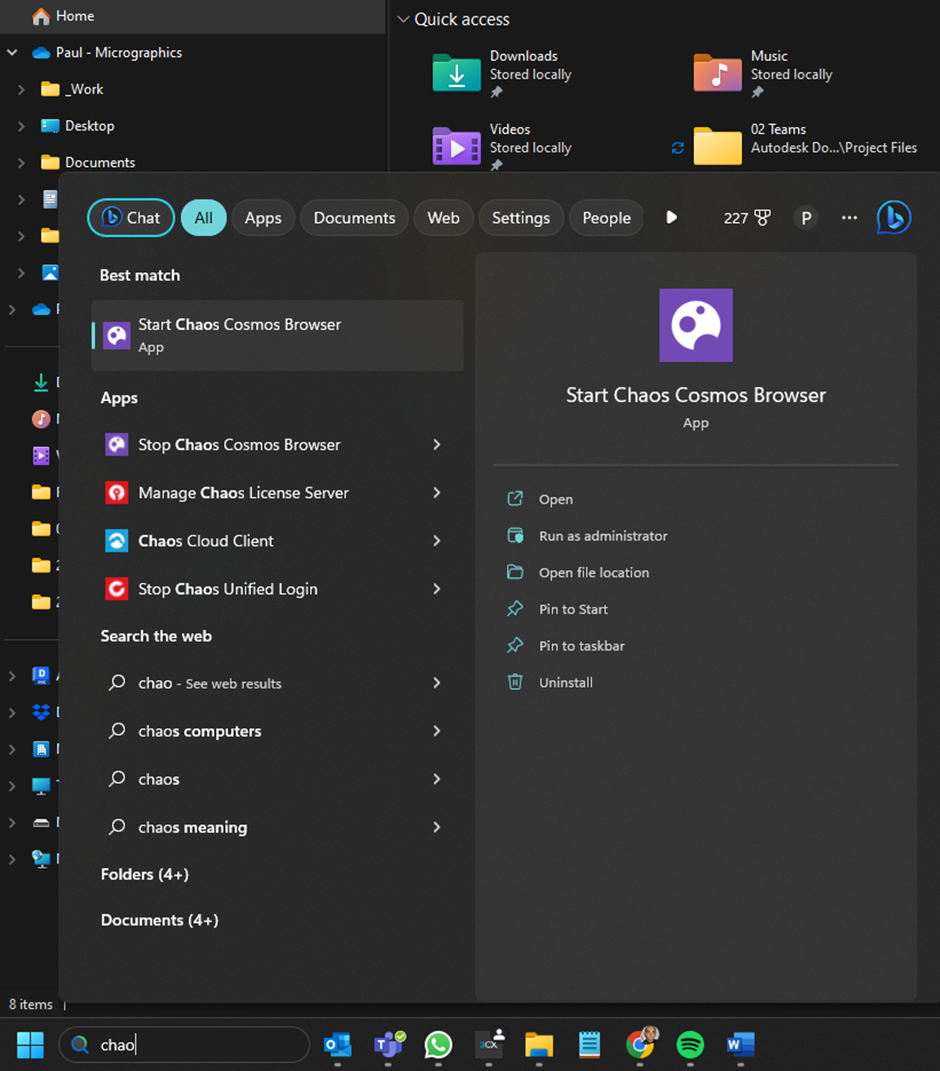Expand Manage Chaos License Server options arrow
This screenshot has height=1071, width=940.
coord(437,492)
